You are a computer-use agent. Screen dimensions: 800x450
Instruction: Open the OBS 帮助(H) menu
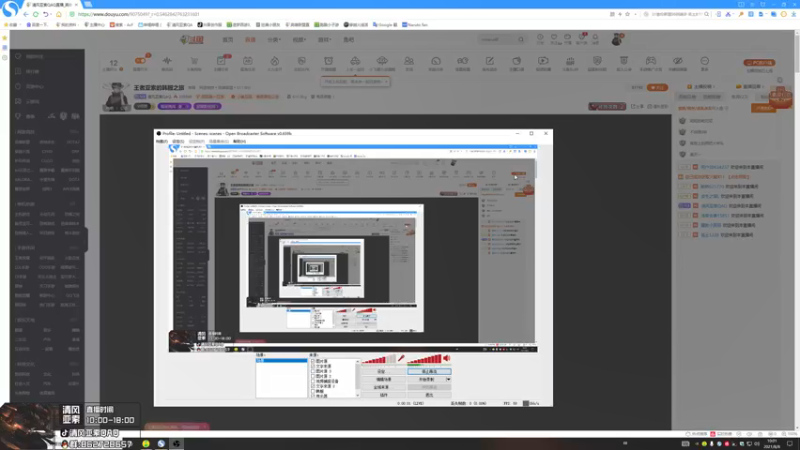(239, 141)
